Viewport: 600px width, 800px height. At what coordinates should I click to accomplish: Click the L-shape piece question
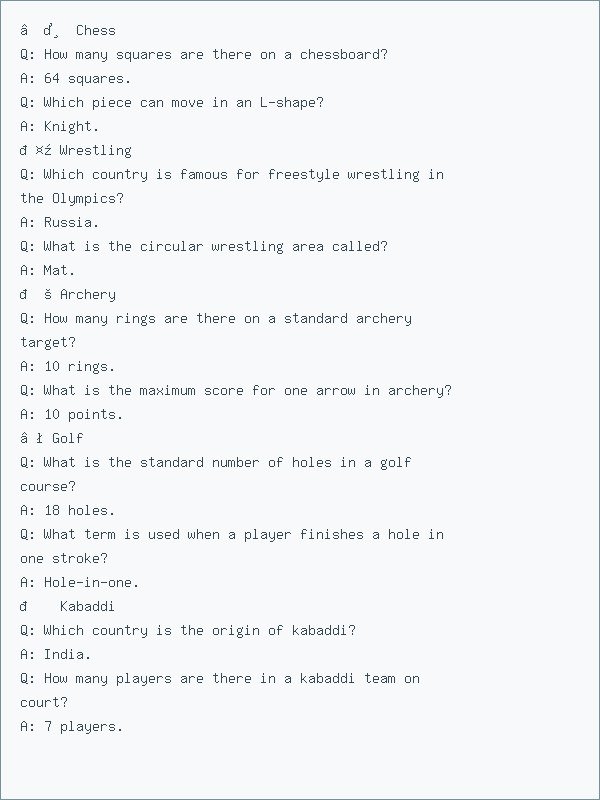click(x=171, y=102)
